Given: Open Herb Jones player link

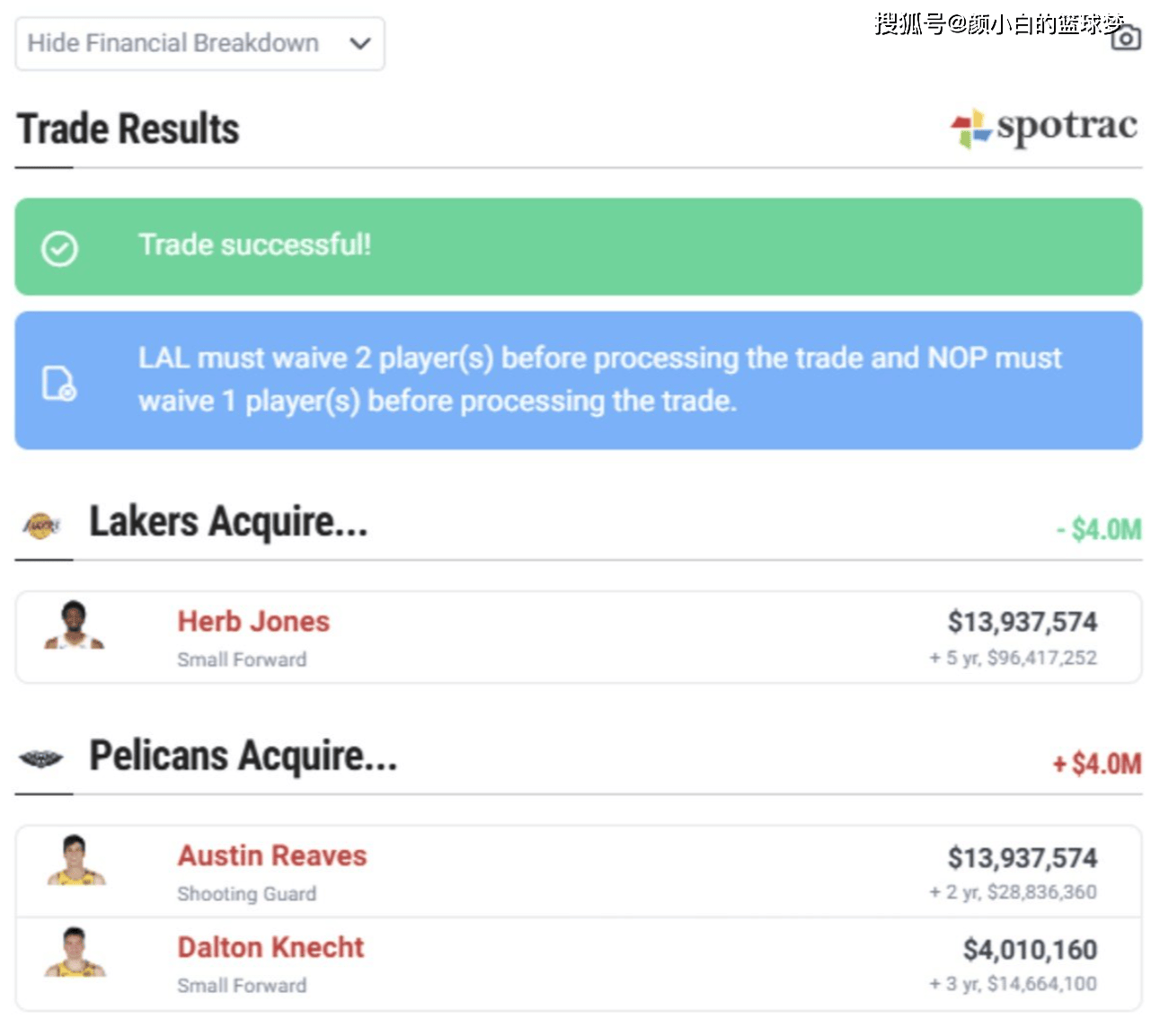Looking at the screenshot, I should [x=253, y=622].
